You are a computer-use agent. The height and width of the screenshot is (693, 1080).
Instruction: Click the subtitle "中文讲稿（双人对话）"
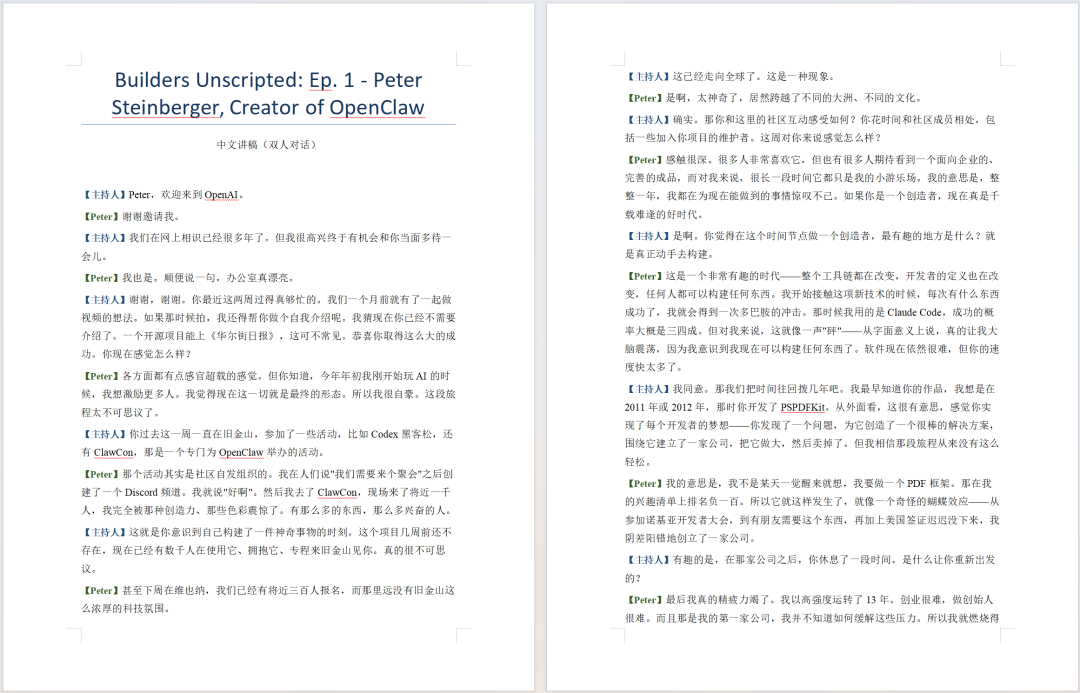click(268, 145)
